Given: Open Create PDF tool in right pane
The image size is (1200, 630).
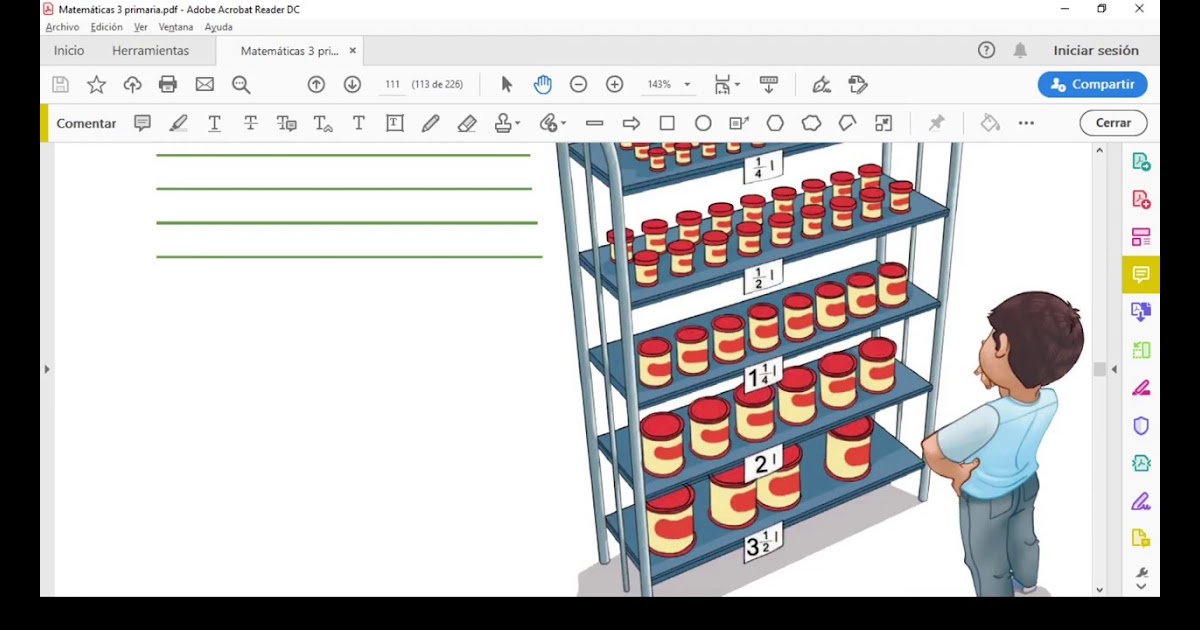Looking at the screenshot, I should 1141,199.
